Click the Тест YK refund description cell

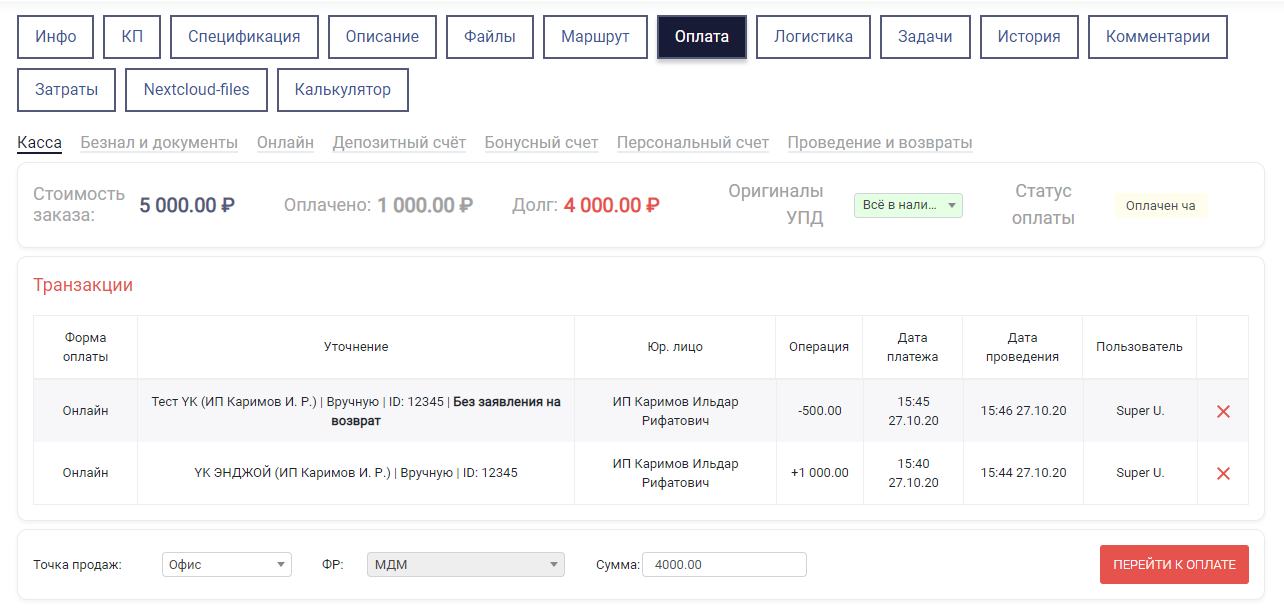(356, 411)
